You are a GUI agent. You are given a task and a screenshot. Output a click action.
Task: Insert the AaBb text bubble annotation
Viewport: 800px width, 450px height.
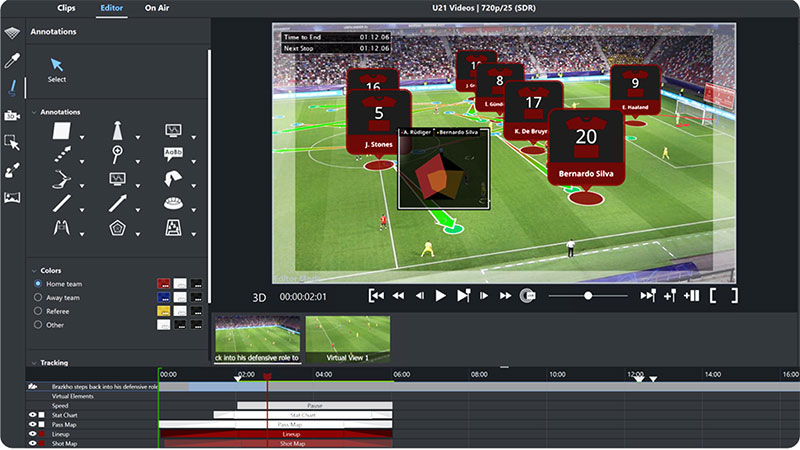point(173,154)
